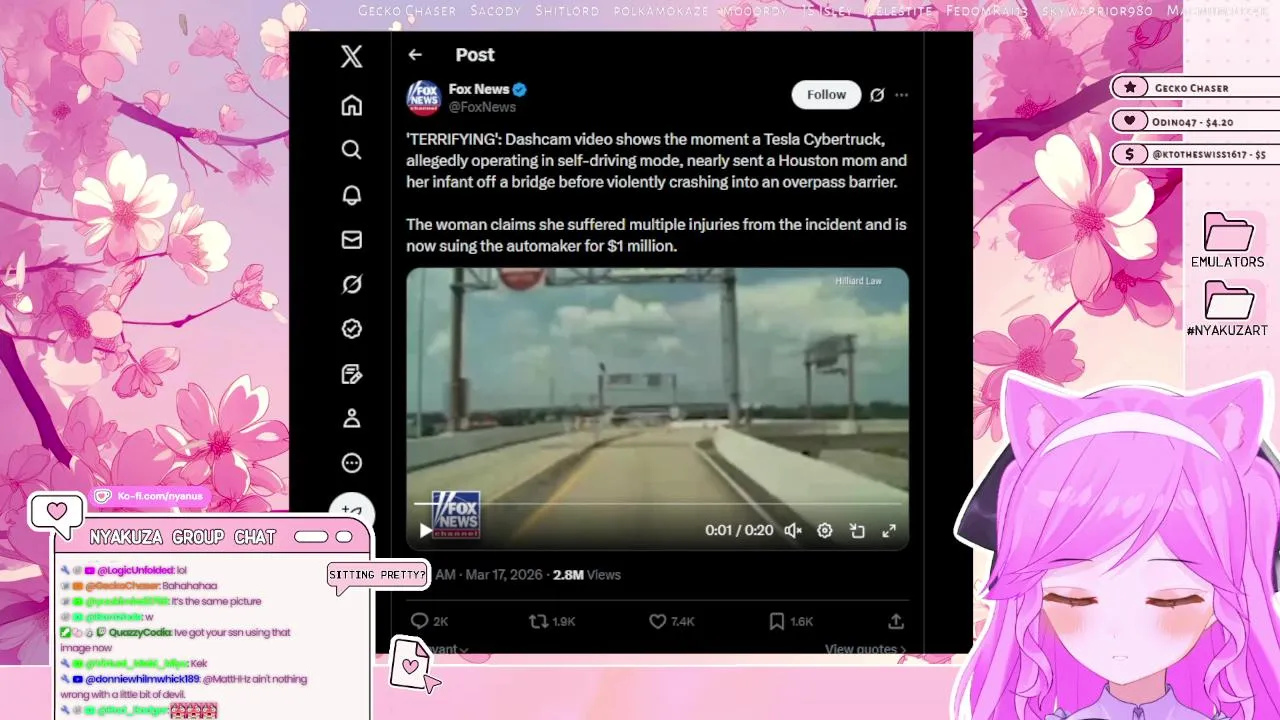Open Messages envelope icon
Screen dimensions: 1280x720
[x=351, y=240]
